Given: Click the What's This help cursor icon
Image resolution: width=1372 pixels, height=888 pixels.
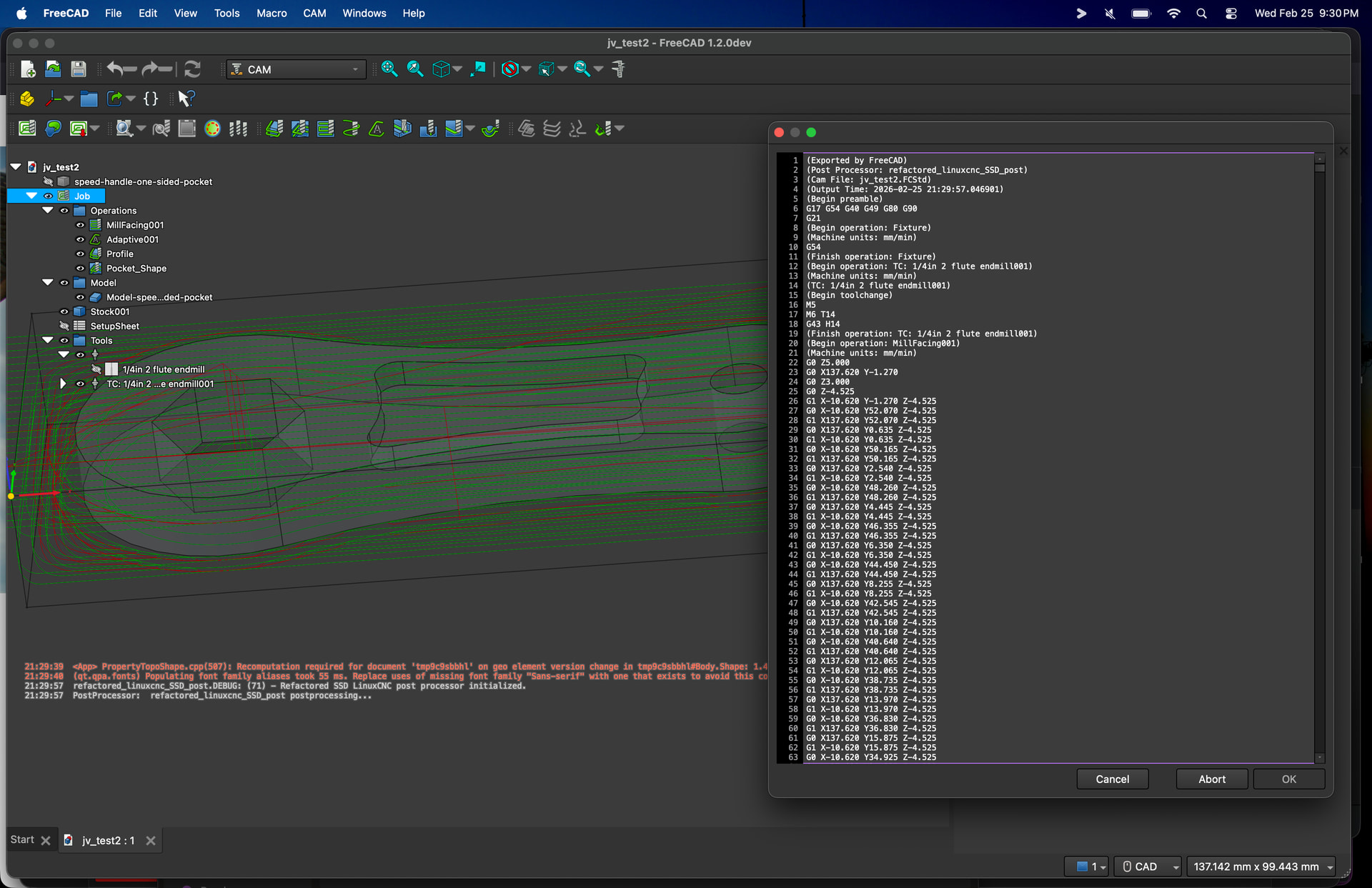Looking at the screenshot, I should coord(186,99).
